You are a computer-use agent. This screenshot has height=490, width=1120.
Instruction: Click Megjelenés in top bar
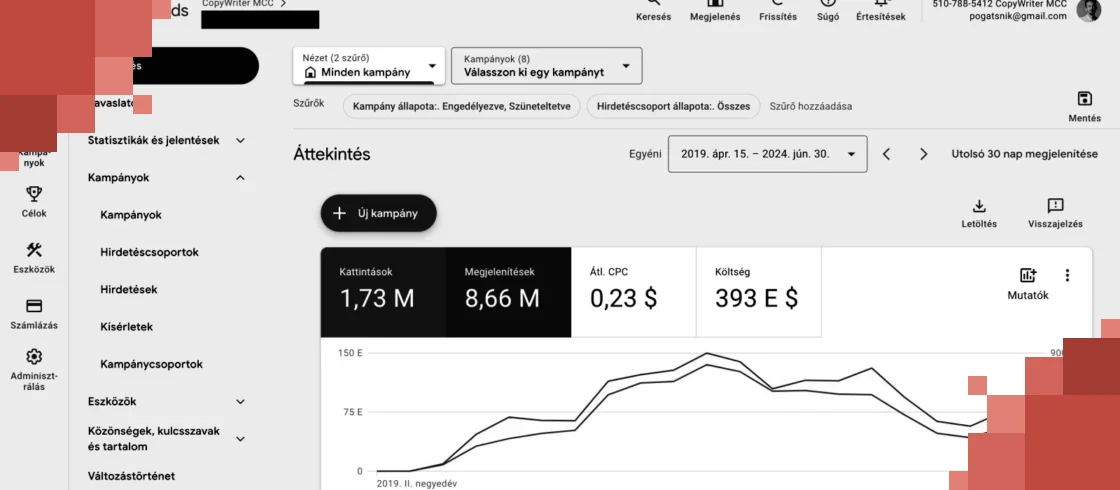[x=715, y=16]
